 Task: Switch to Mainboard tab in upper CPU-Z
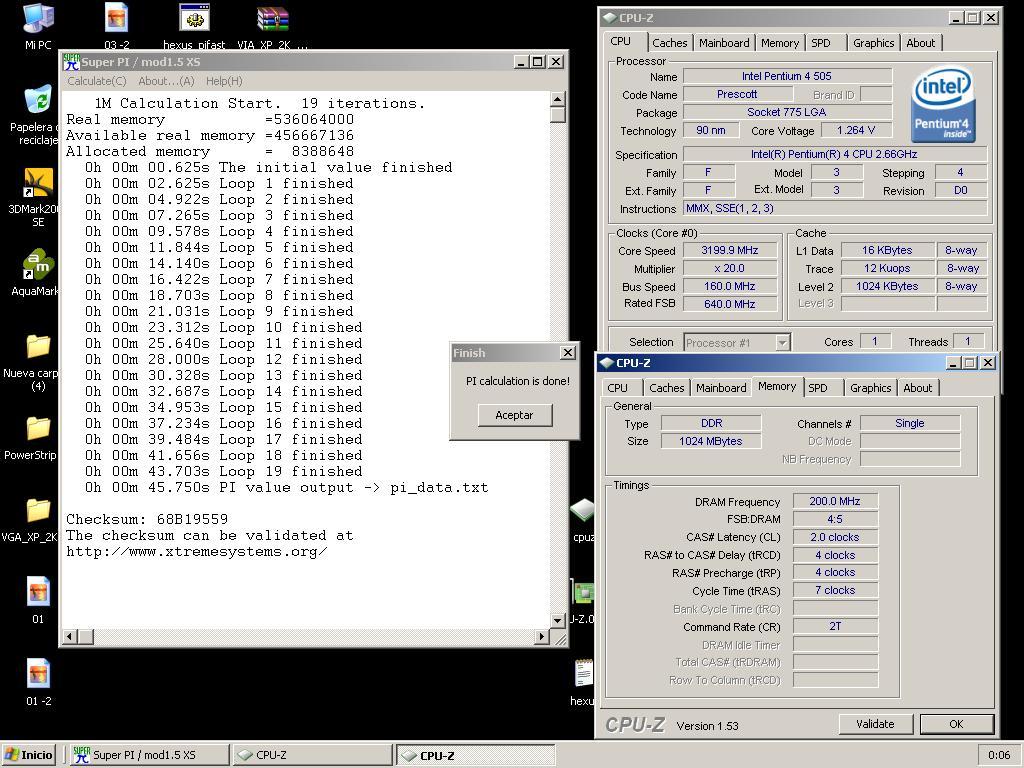tap(724, 43)
